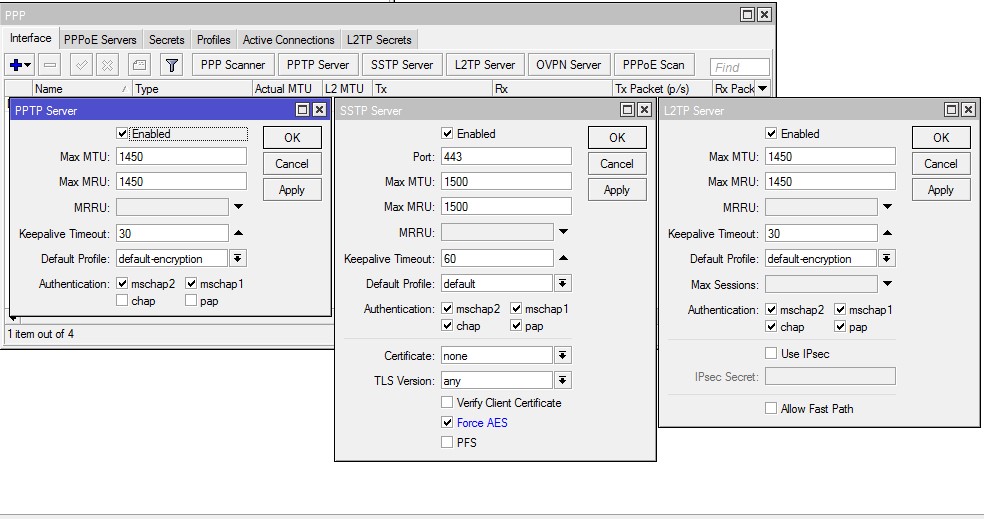Open Default Profile dropdown in L2TP Server
Viewport: 984px width, 519px height.
click(887, 259)
